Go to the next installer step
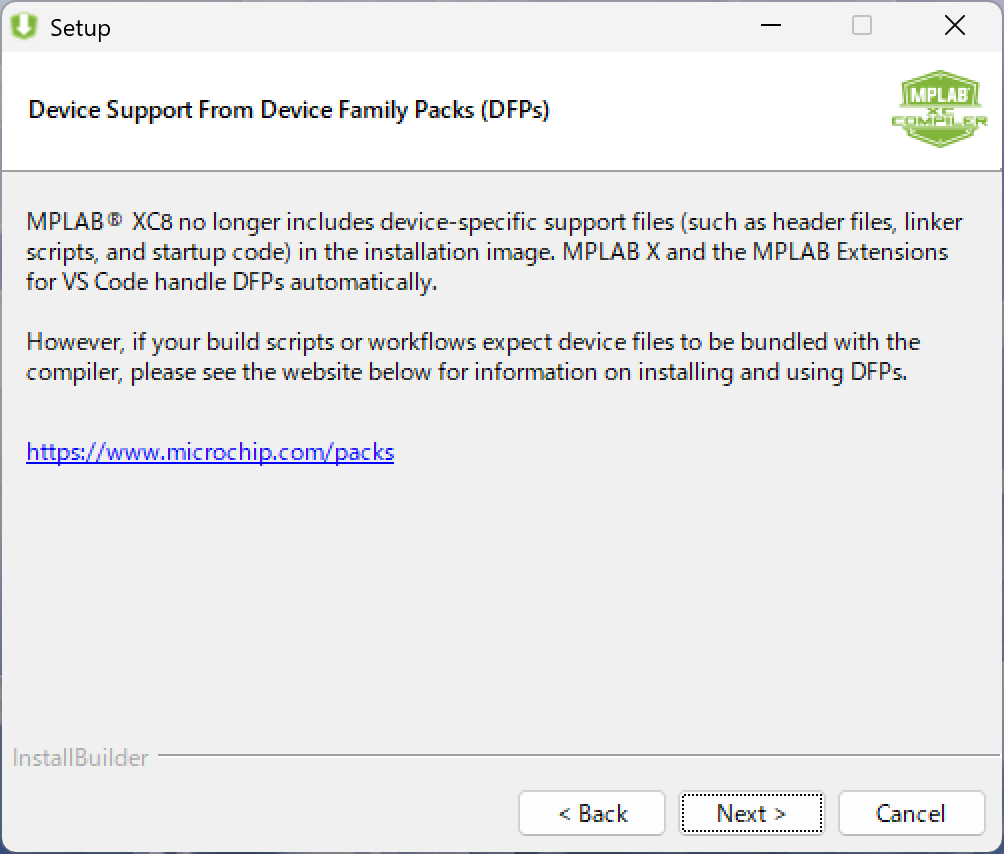 tap(751, 814)
